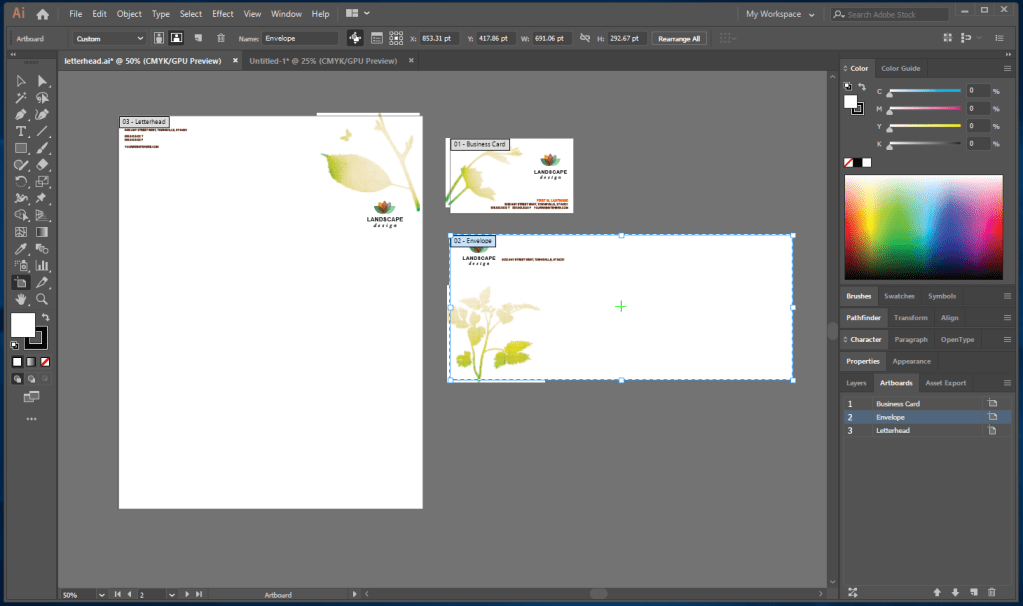This screenshot has height=606, width=1023.
Task: Switch to the Layers panel tab
Action: (x=856, y=383)
